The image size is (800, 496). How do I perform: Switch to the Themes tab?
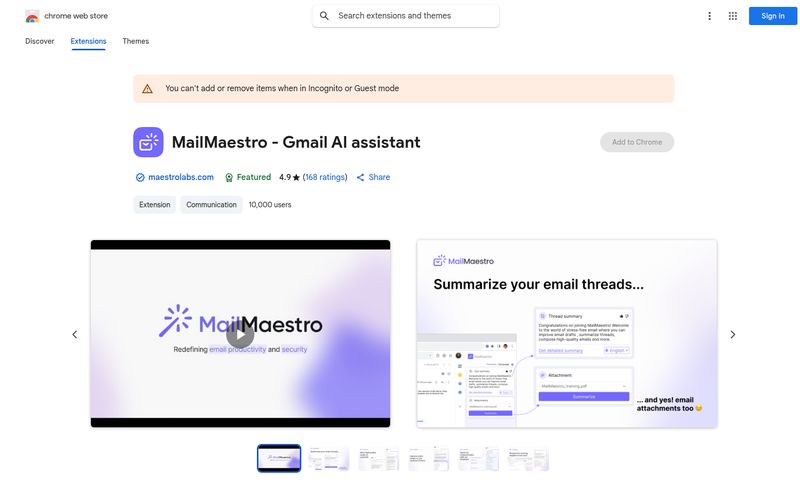[x=136, y=41]
